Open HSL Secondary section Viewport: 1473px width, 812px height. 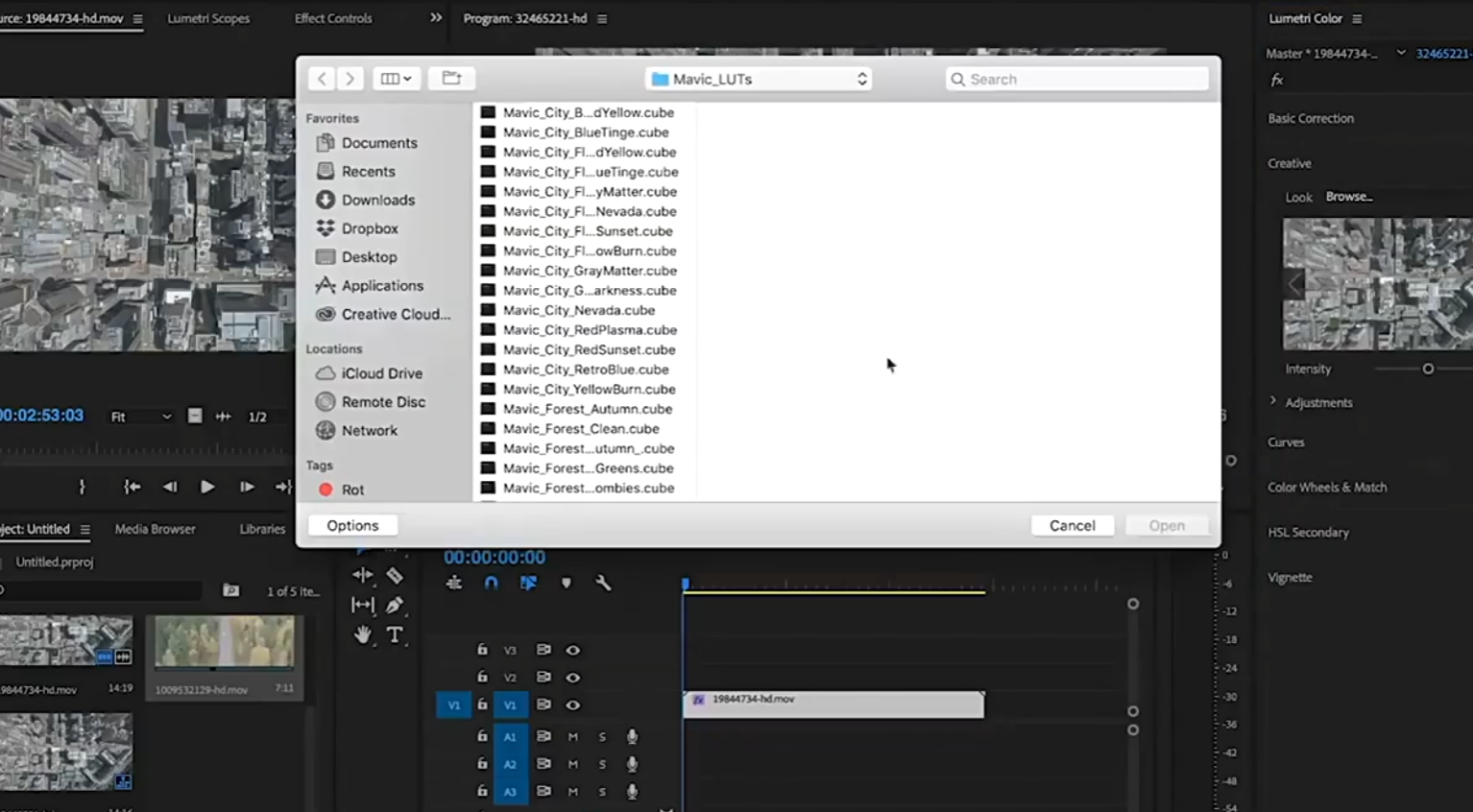1308,533
